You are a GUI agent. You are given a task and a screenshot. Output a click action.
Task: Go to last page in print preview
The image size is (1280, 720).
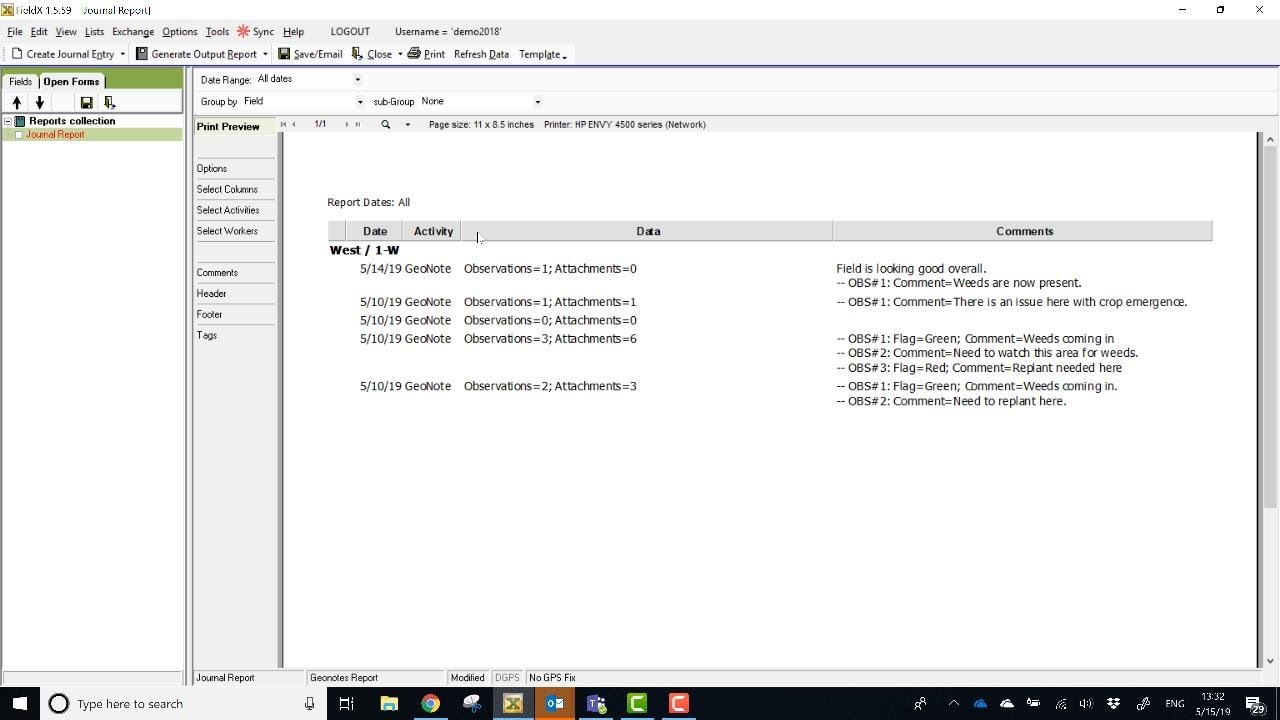(358, 125)
